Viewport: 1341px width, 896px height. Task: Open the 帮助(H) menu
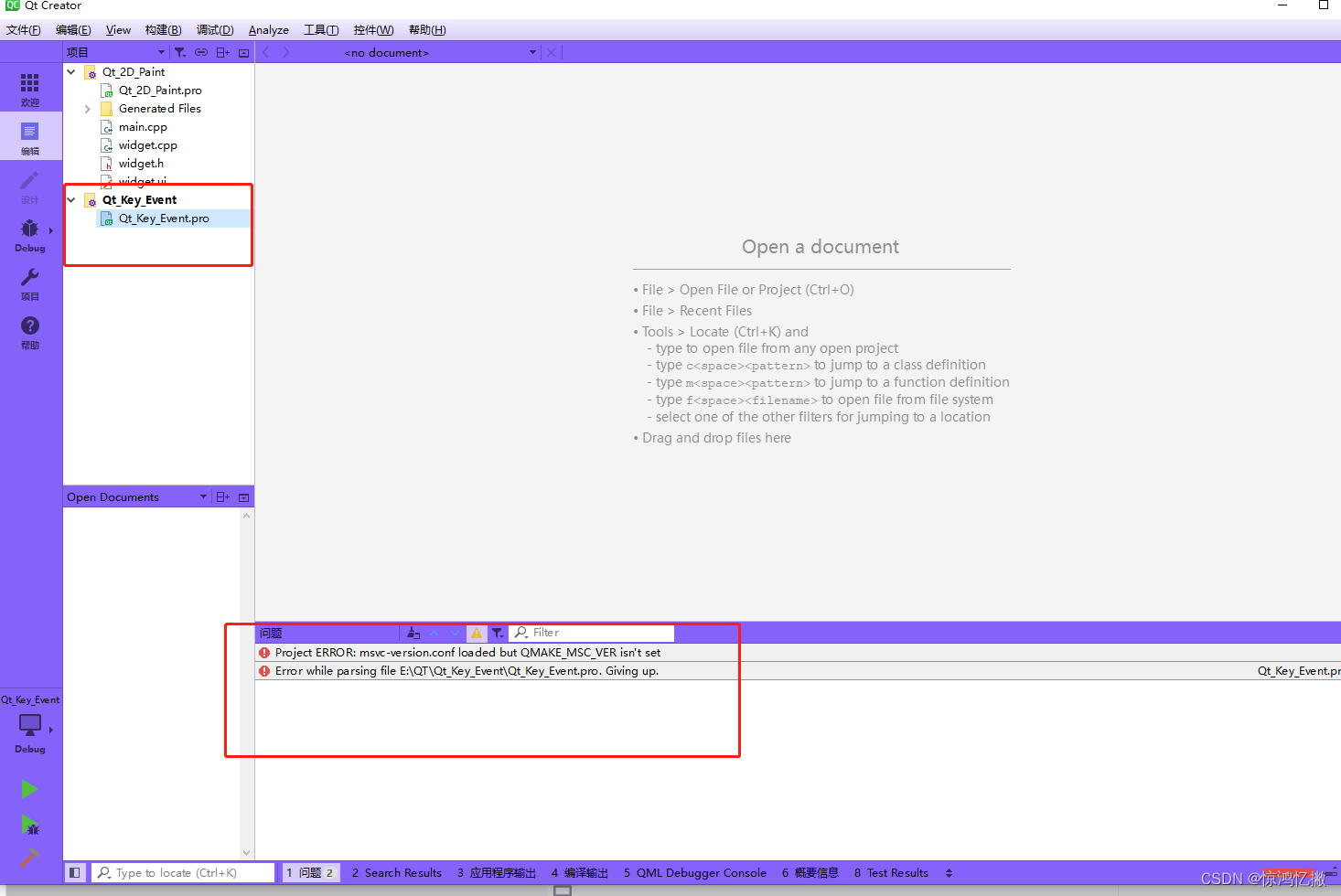pyautogui.click(x=427, y=30)
